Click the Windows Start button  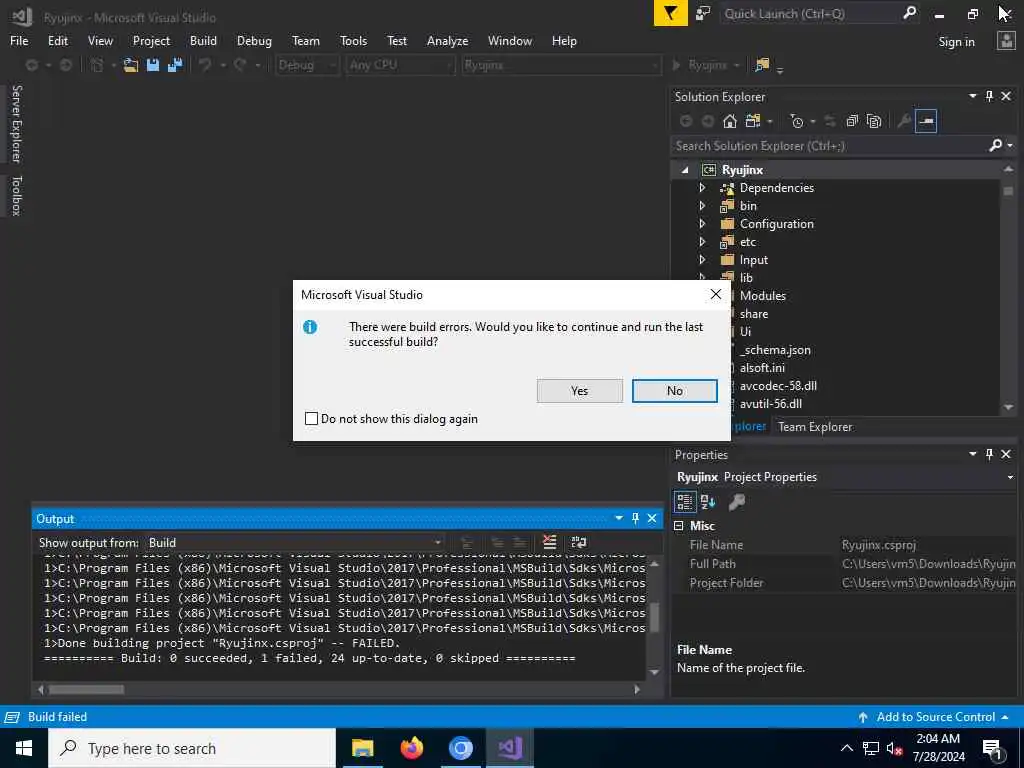click(x=24, y=748)
